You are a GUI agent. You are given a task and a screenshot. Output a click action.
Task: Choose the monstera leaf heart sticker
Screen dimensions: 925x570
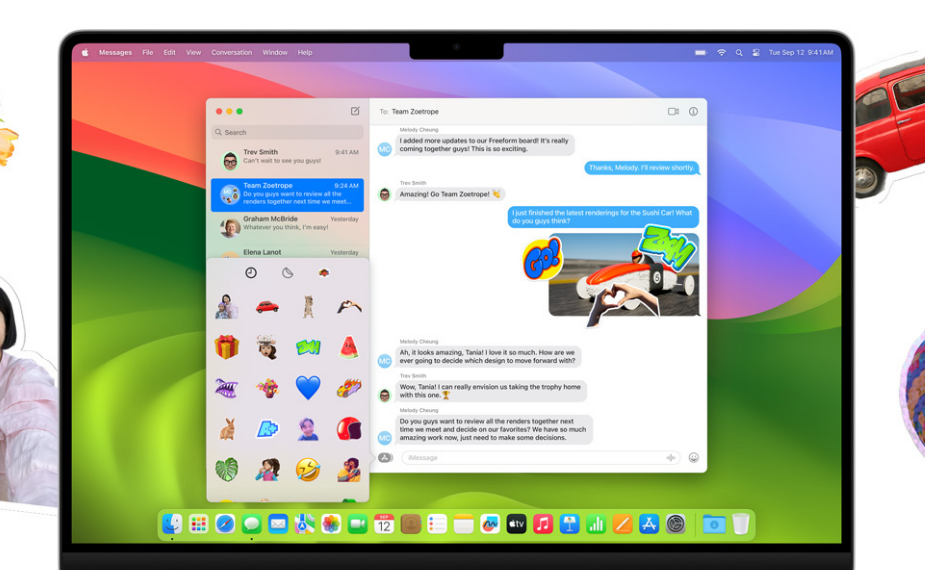click(227, 470)
